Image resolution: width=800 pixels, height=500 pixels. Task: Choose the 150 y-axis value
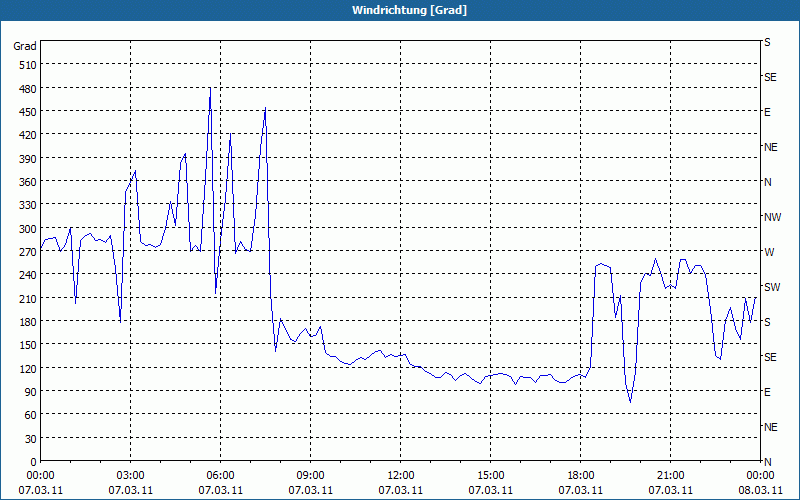pos(28,345)
